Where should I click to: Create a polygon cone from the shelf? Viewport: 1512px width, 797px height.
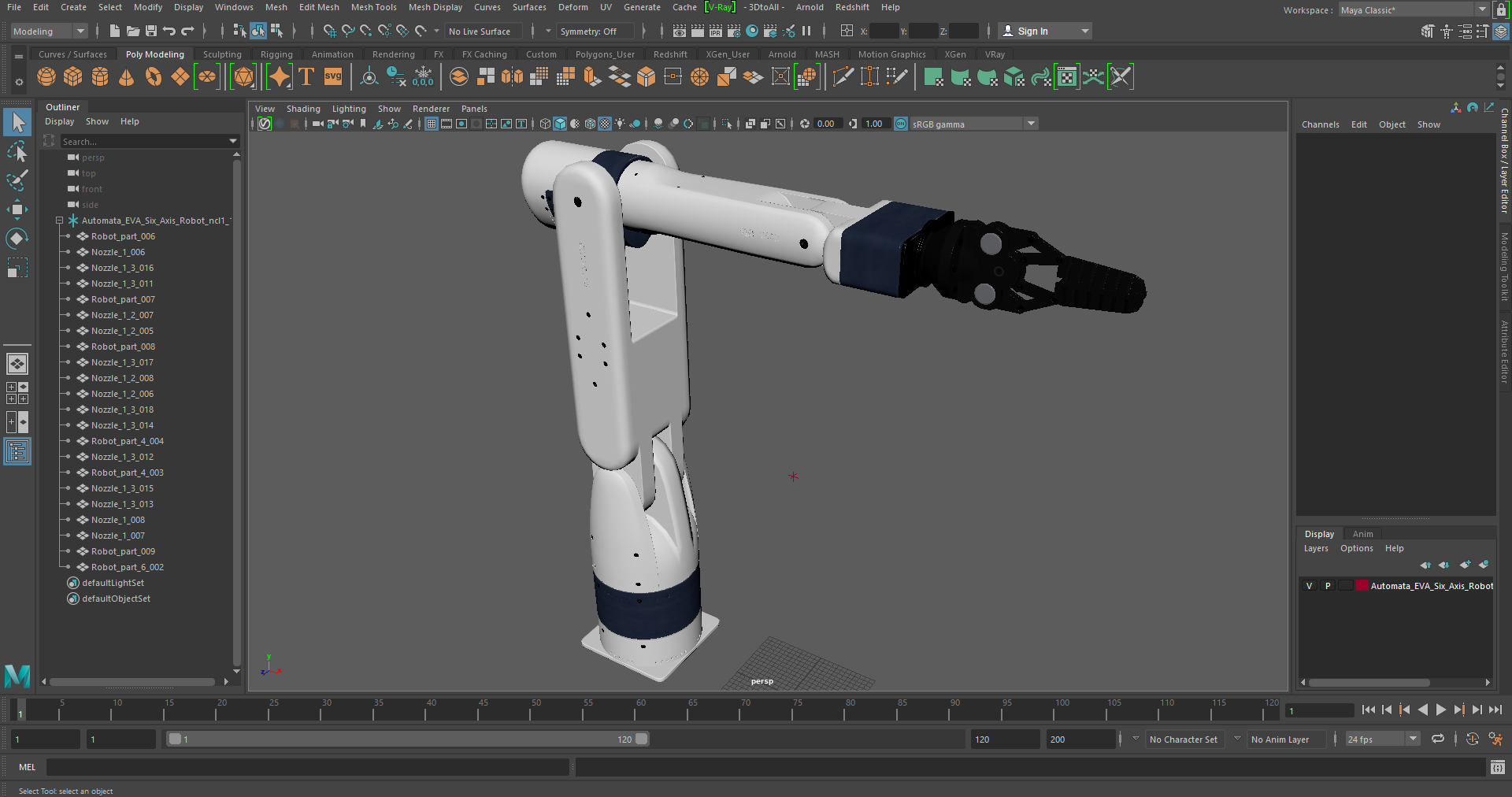(x=126, y=76)
